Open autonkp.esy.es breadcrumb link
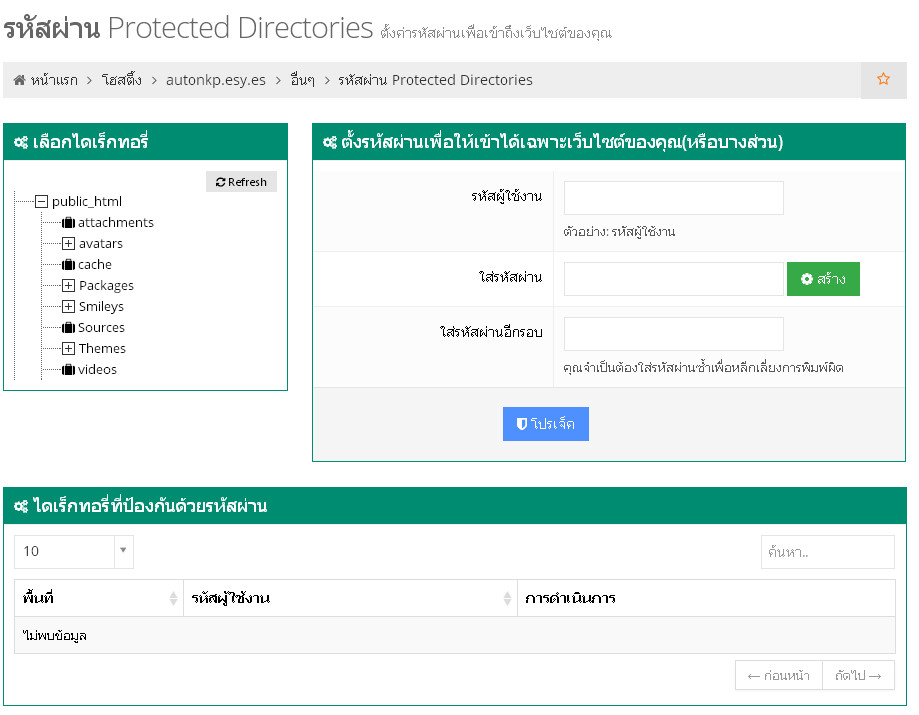This screenshot has width=919, height=715. click(x=216, y=80)
